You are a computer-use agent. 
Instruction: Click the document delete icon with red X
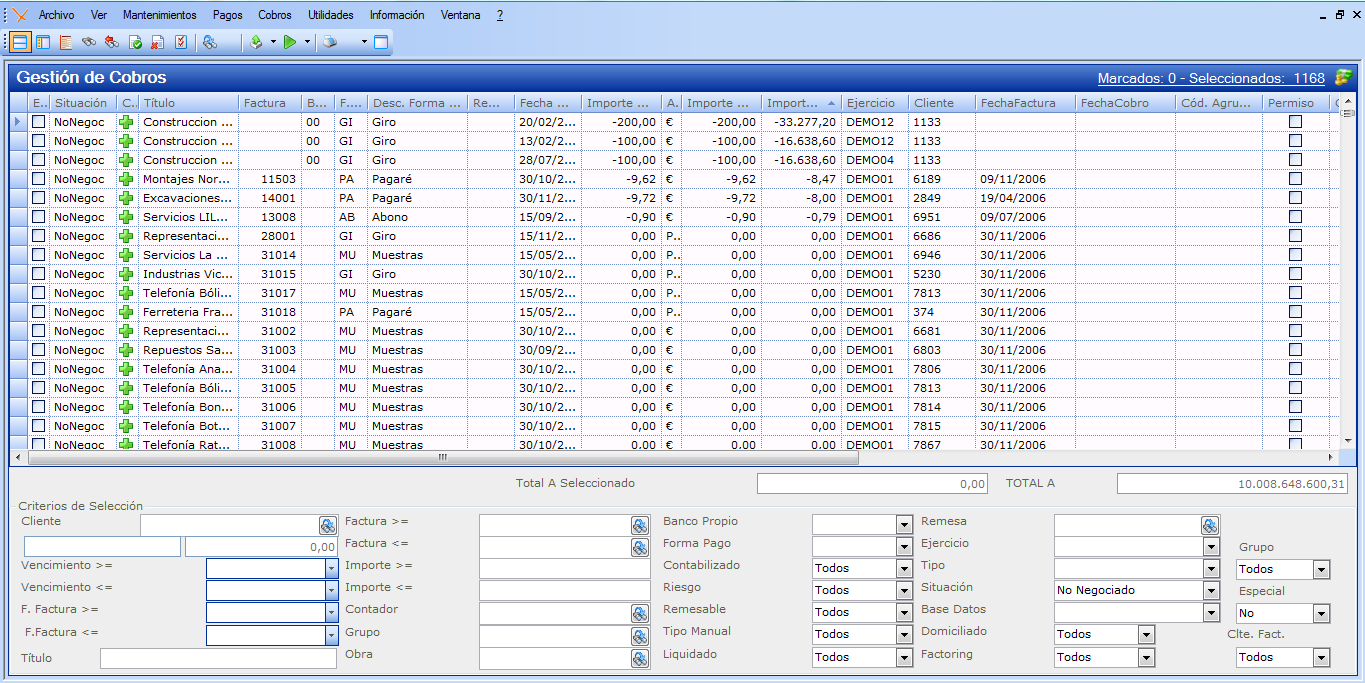(x=155, y=42)
